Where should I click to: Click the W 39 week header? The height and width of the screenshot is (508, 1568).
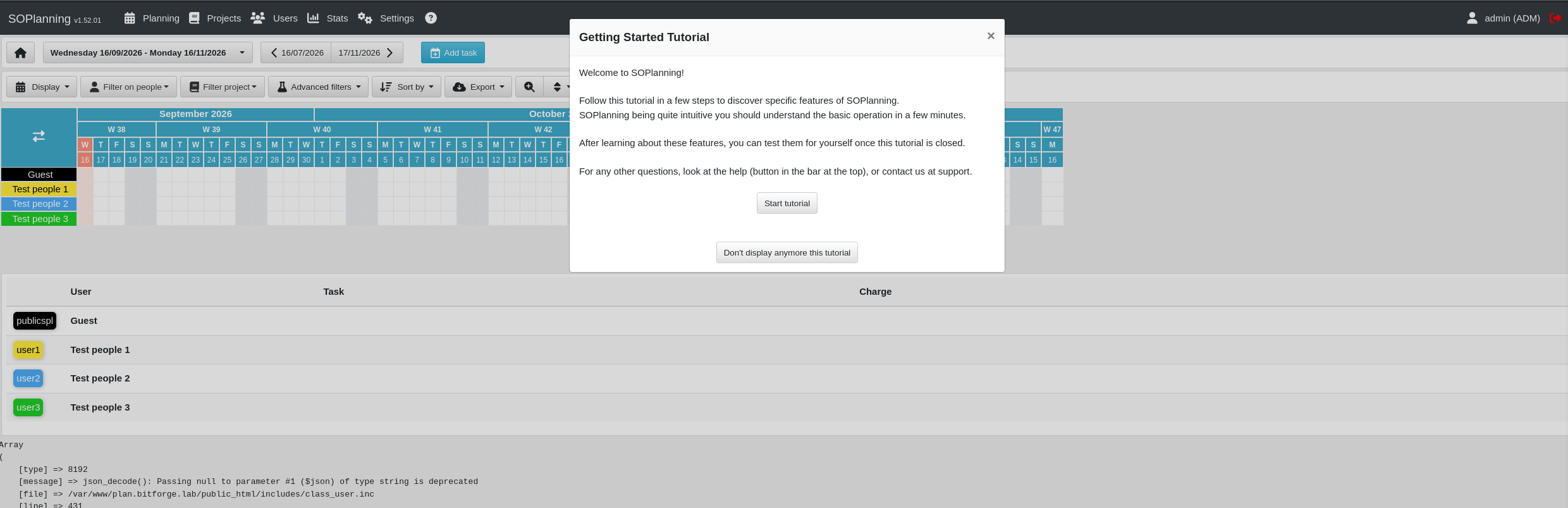coord(212,130)
